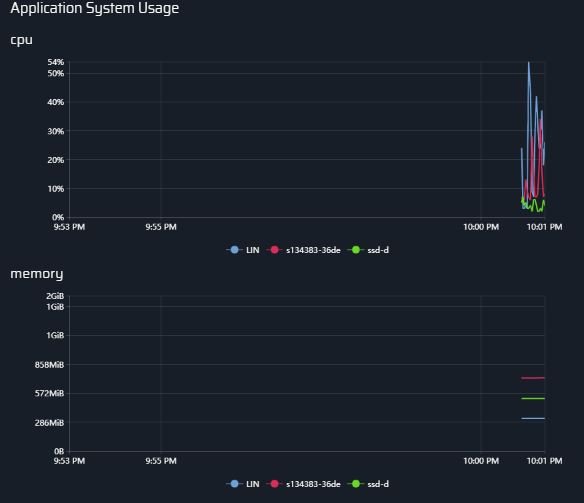
Task: Select the green ssd-d memory line
Action: point(533,398)
